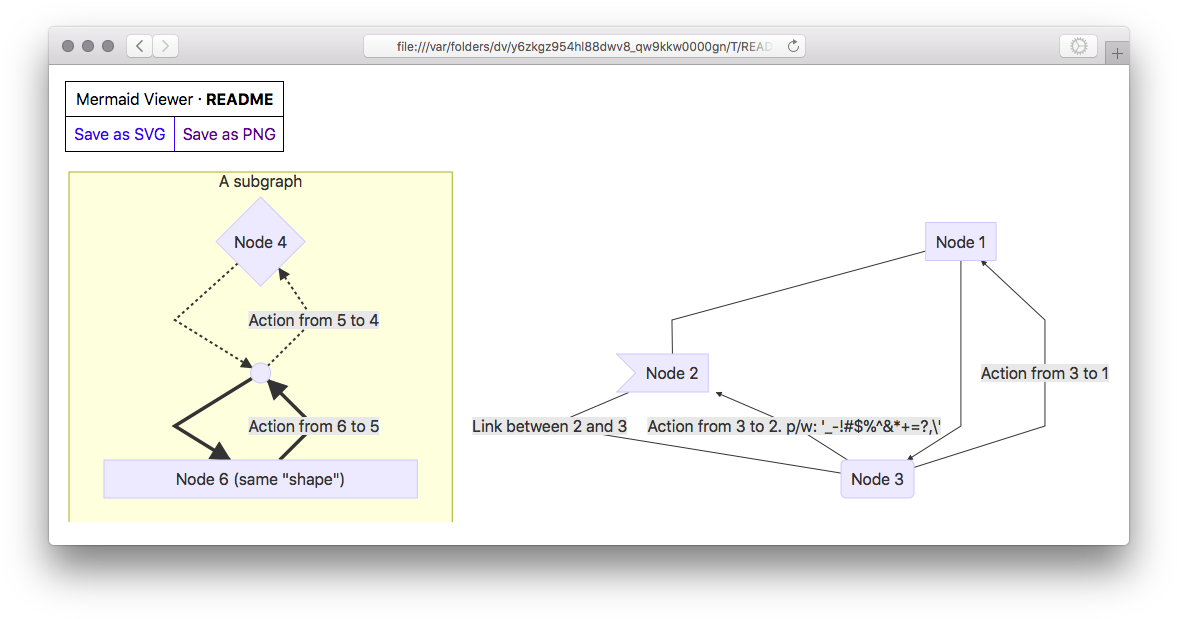This screenshot has width=1177, height=619.
Task: Click the new tab plus icon
Action: click(1117, 51)
